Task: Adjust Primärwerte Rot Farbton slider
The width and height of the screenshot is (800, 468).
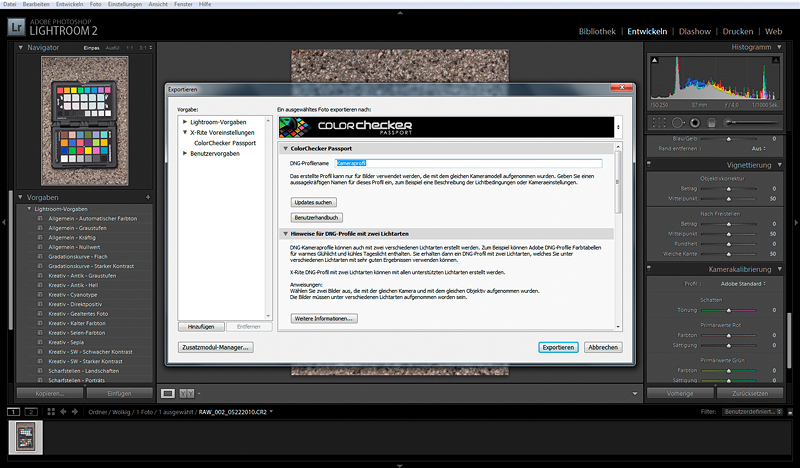Action: point(729,335)
